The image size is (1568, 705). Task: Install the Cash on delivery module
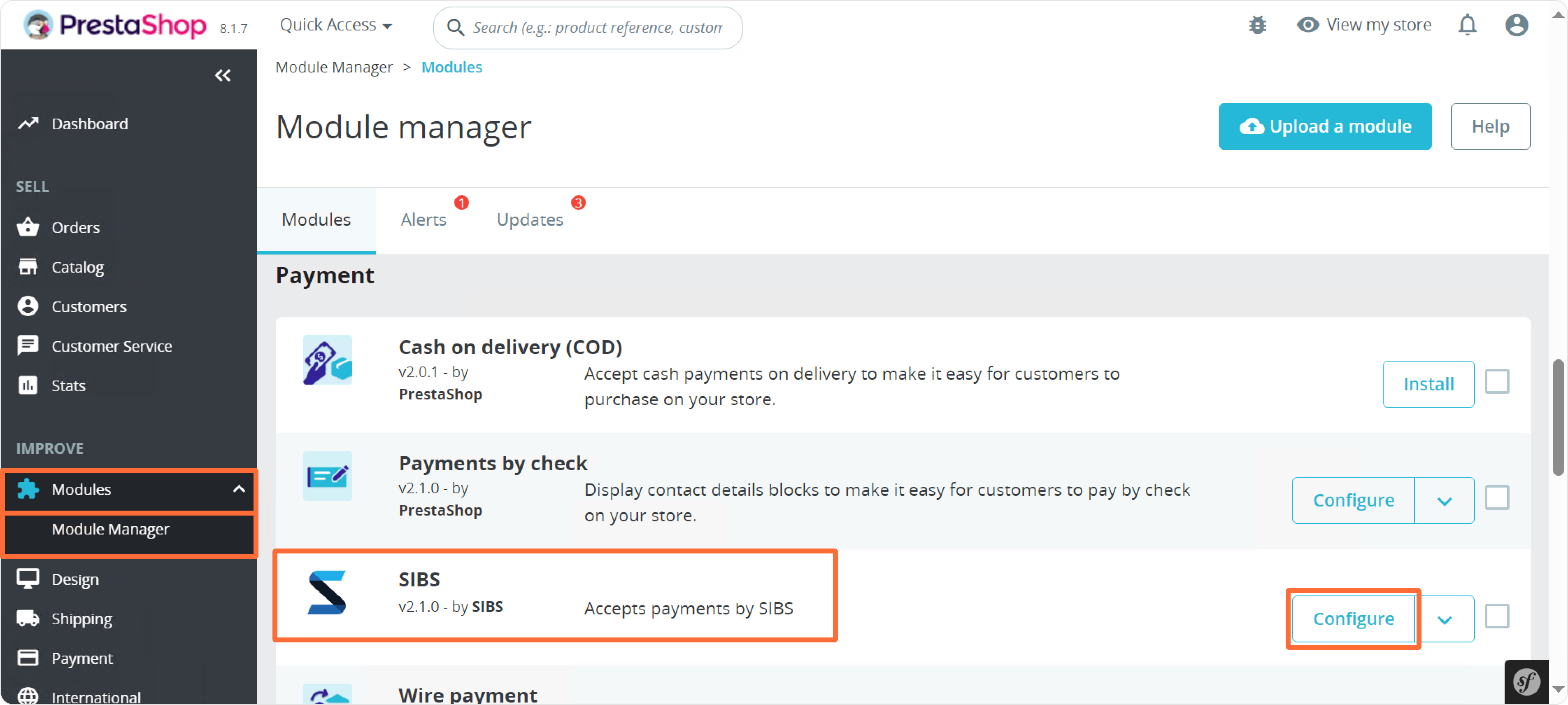pos(1428,384)
